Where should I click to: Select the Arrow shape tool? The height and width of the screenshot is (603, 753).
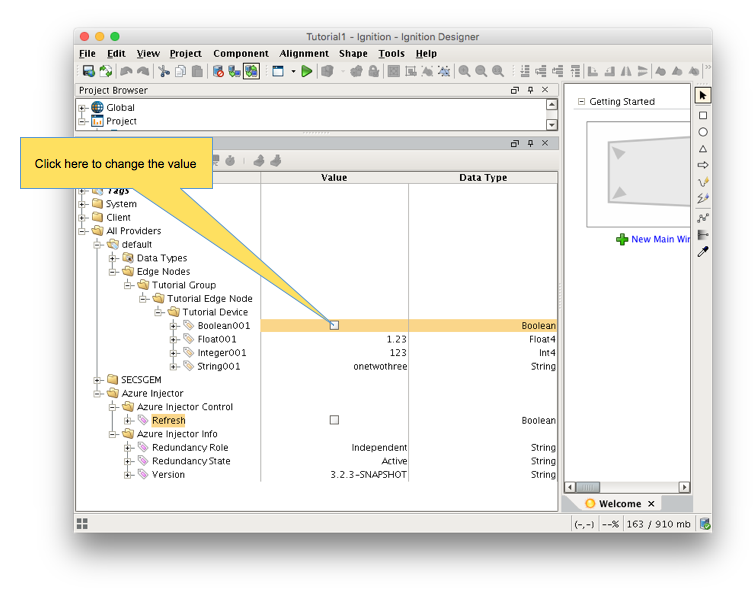click(703, 165)
